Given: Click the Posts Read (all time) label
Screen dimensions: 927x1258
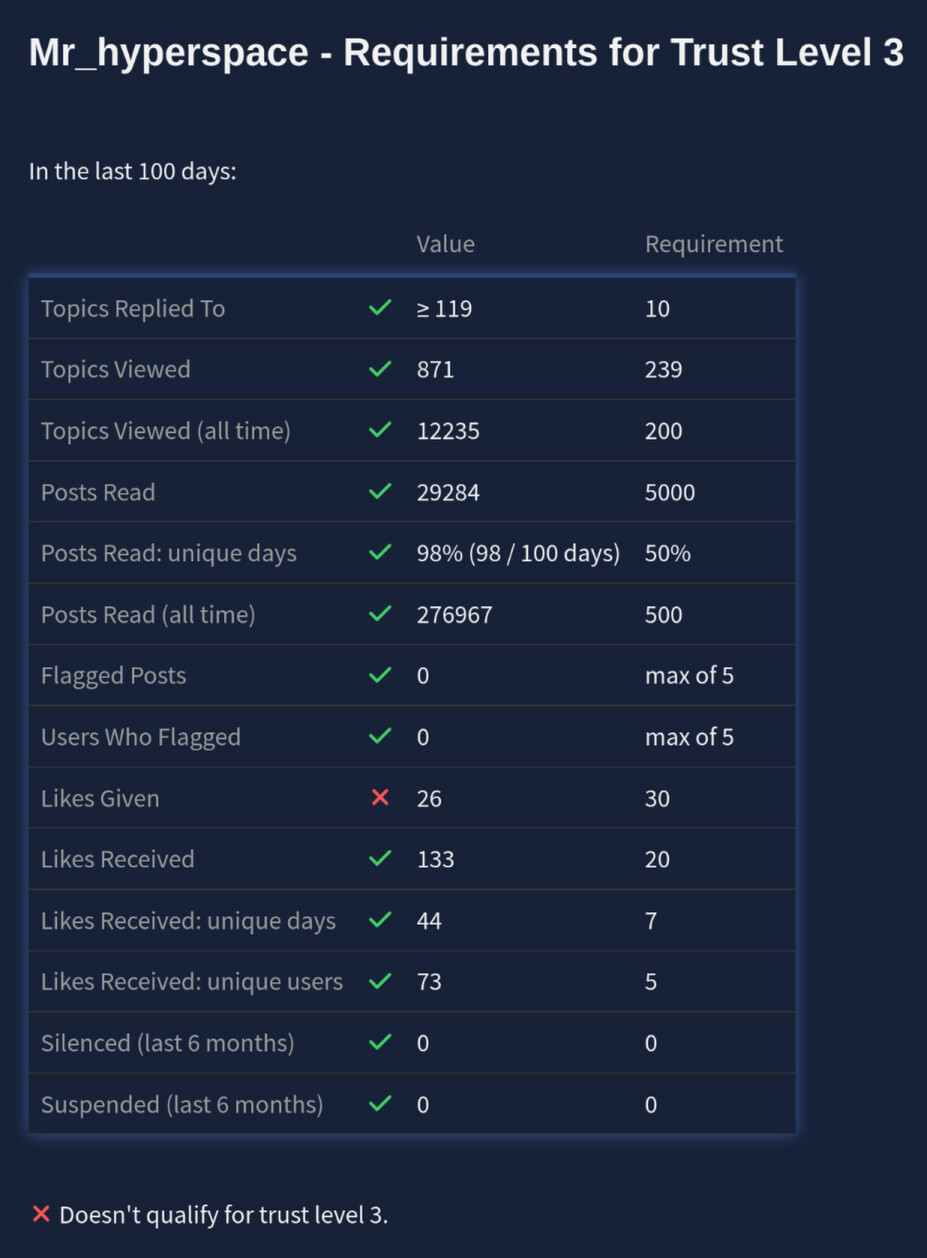Looking at the screenshot, I should coord(148,614).
